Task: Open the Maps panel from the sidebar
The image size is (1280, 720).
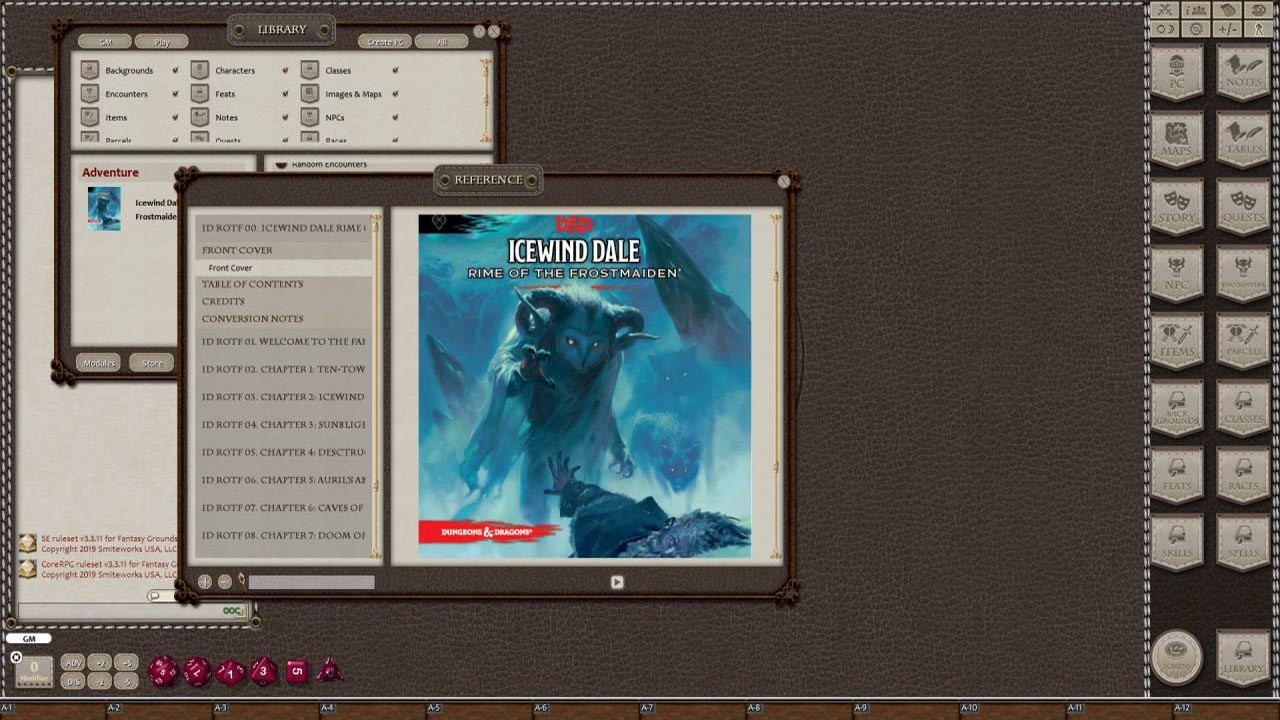Action: (x=1177, y=140)
